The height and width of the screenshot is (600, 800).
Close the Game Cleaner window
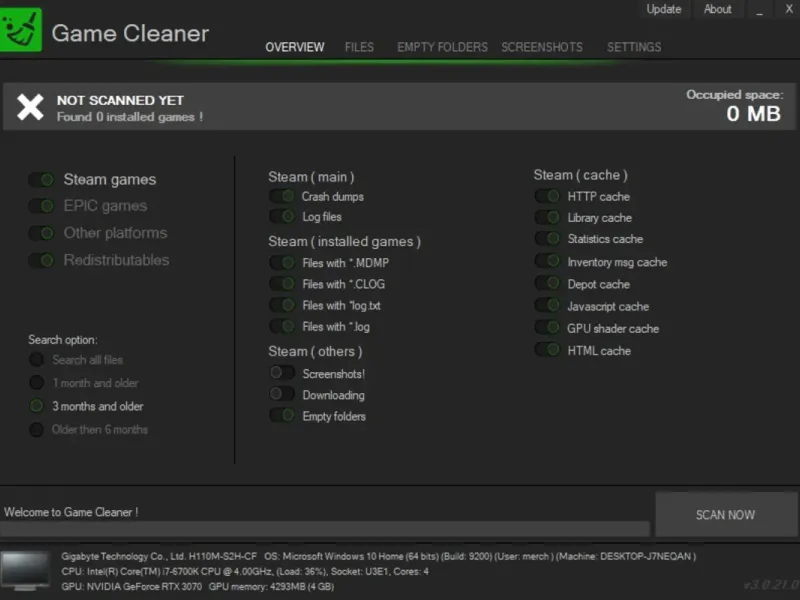point(789,9)
